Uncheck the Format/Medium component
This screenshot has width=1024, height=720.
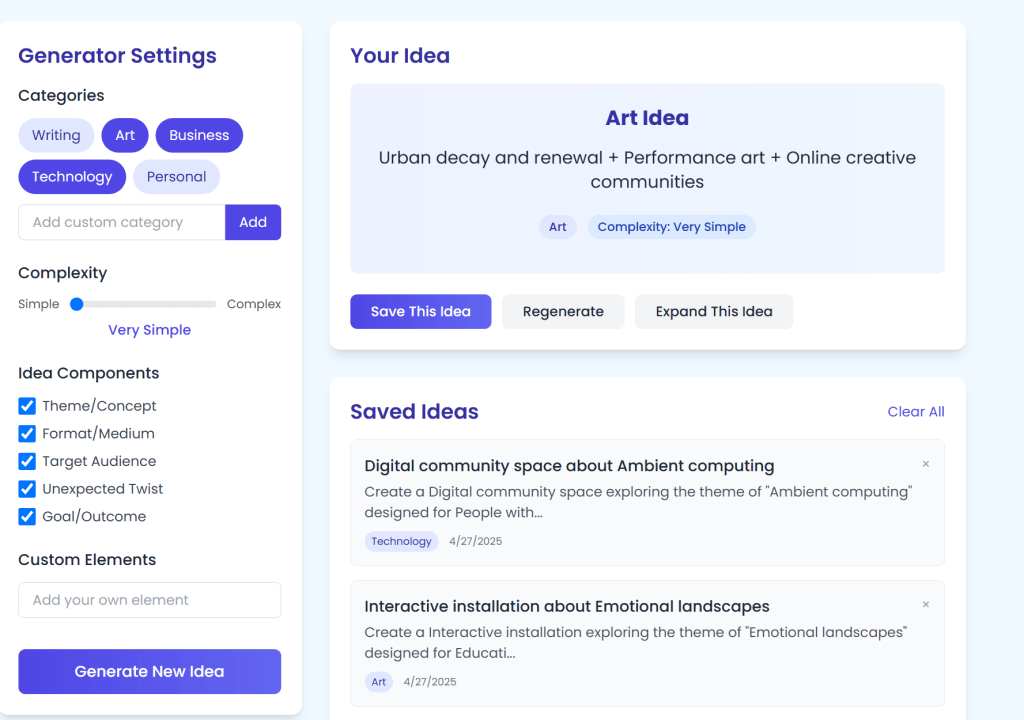(27, 434)
